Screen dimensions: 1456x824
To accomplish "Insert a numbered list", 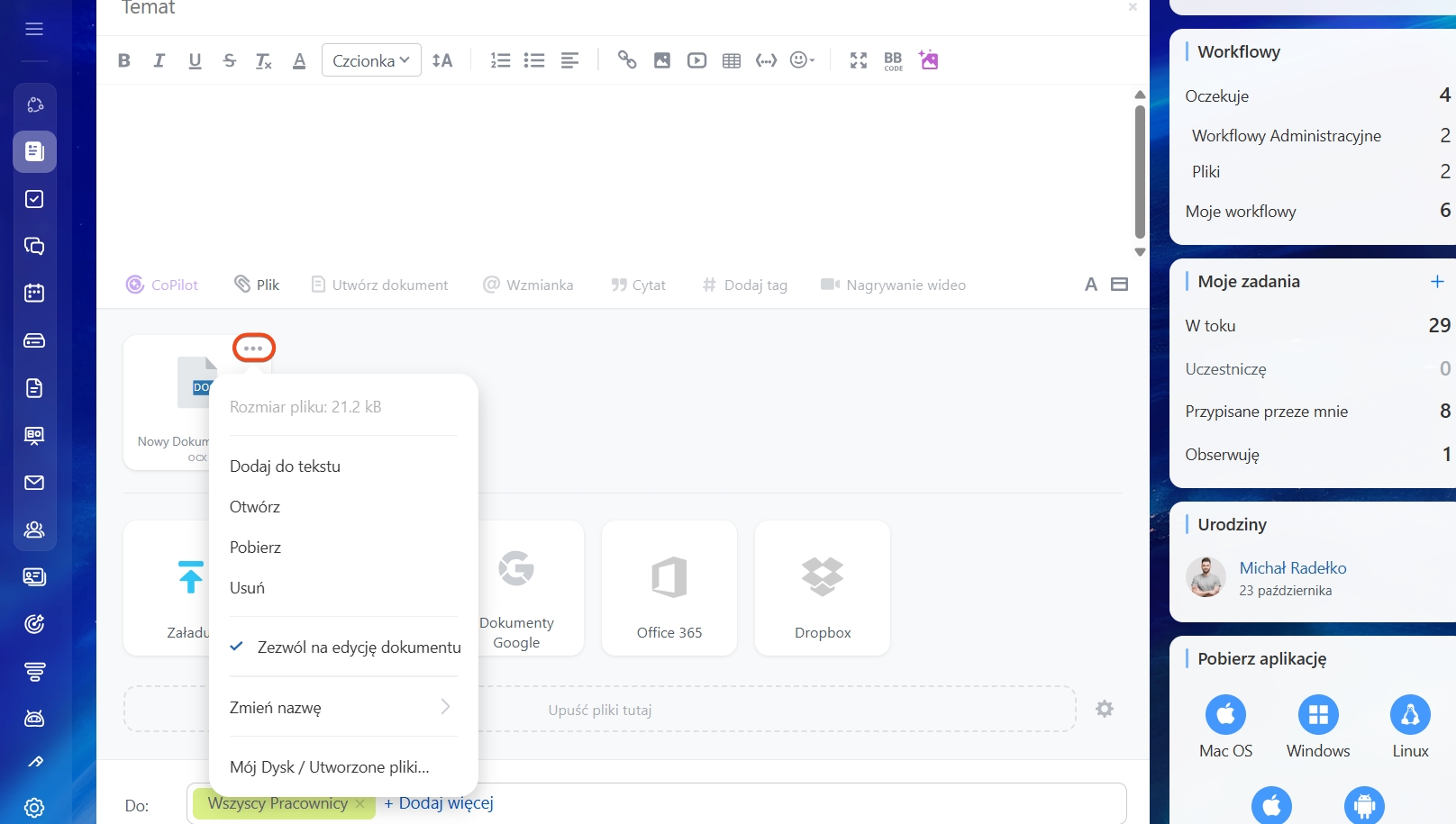I will [x=500, y=60].
